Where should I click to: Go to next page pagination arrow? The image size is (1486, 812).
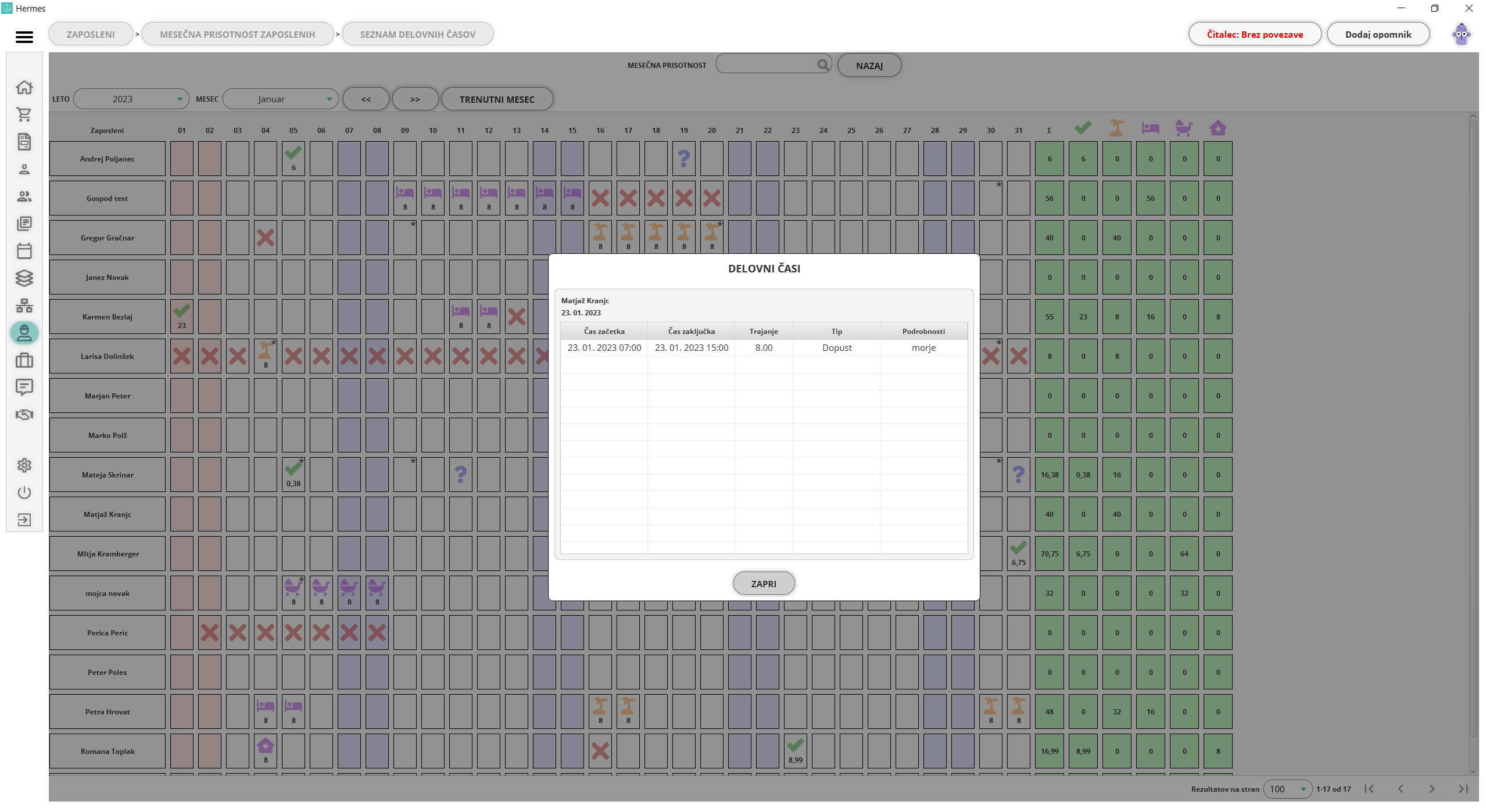(x=1431, y=789)
